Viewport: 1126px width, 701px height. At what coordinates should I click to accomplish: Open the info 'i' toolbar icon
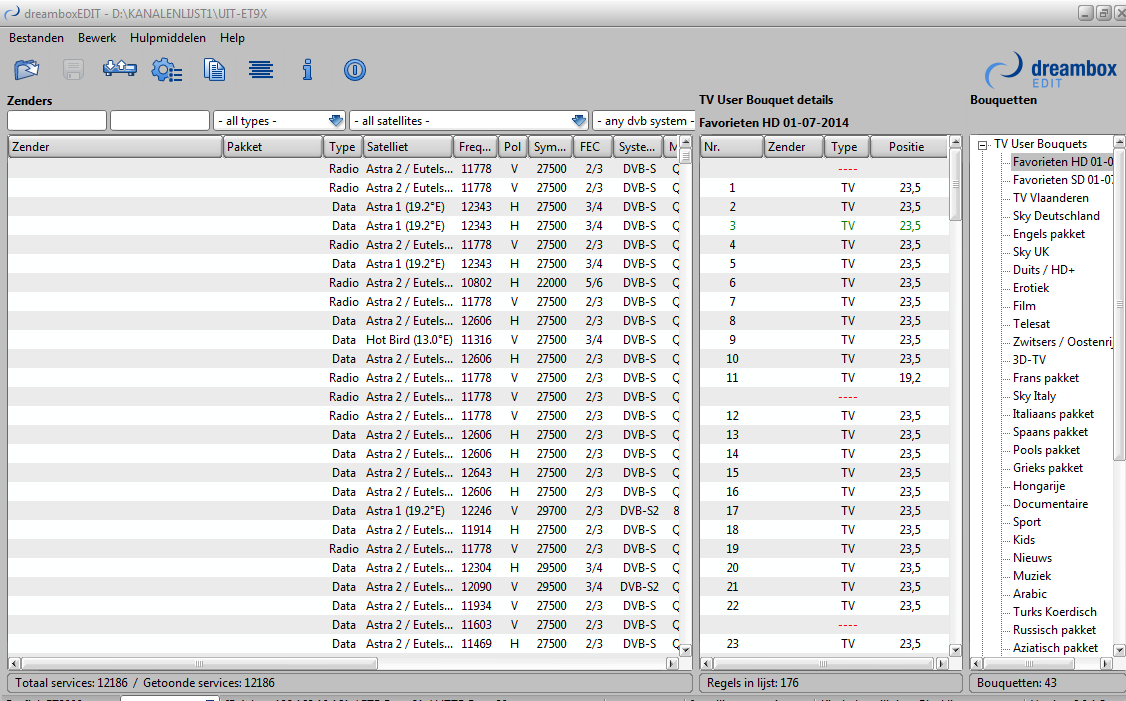pyautogui.click(x=307, y=70)
